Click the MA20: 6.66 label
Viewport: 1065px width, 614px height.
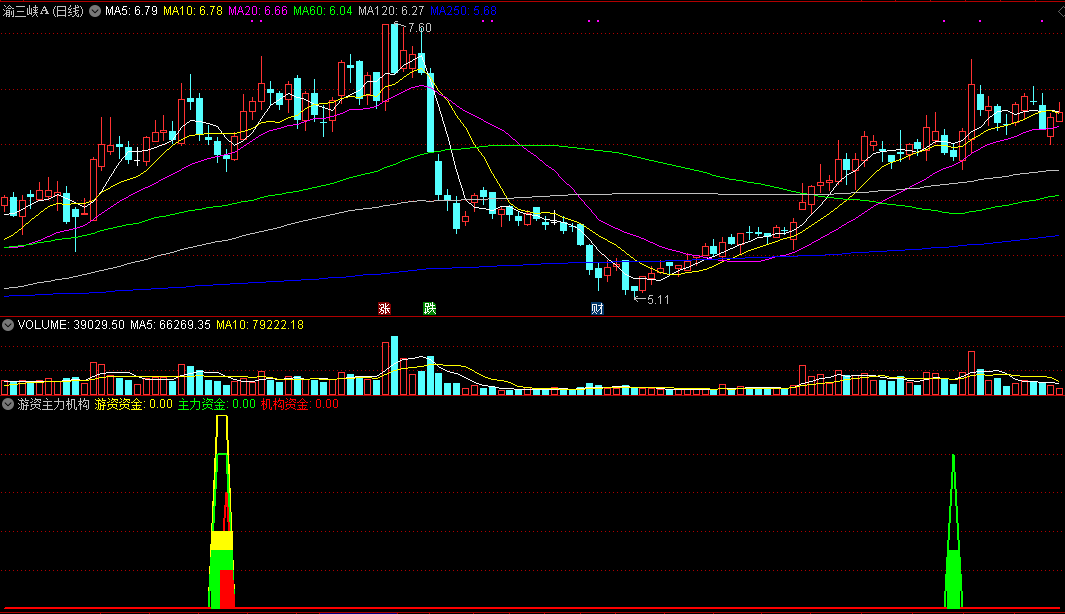pyautogui.click(x=258, y=11)
